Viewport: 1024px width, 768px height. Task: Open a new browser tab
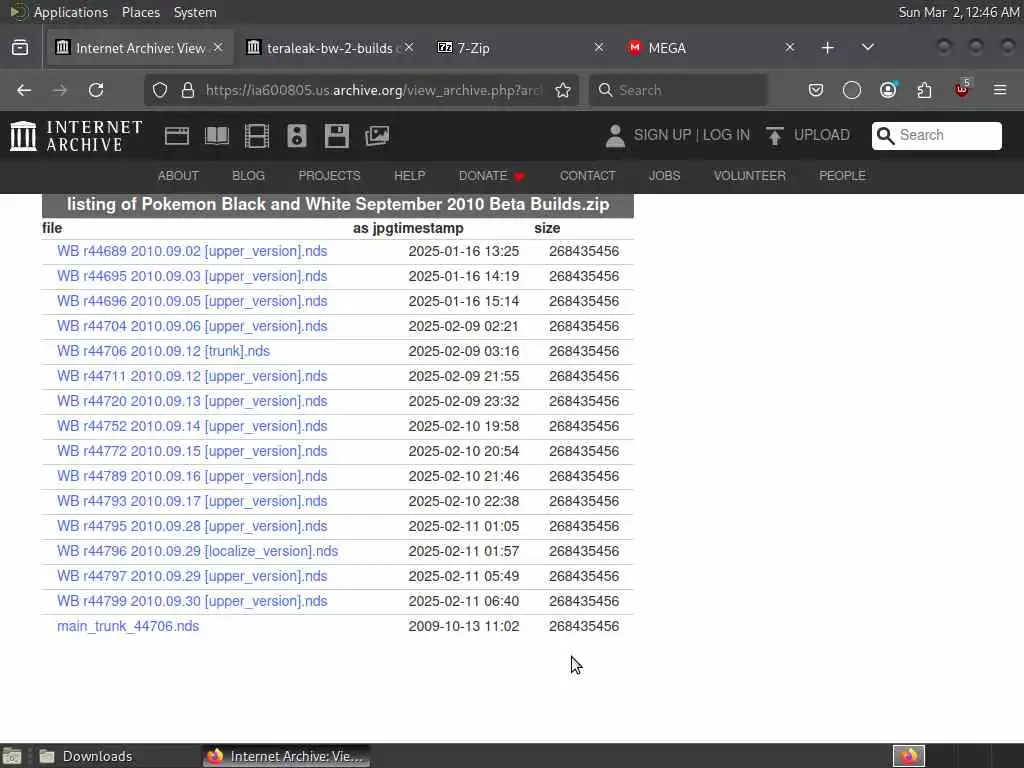click(827, 48)
